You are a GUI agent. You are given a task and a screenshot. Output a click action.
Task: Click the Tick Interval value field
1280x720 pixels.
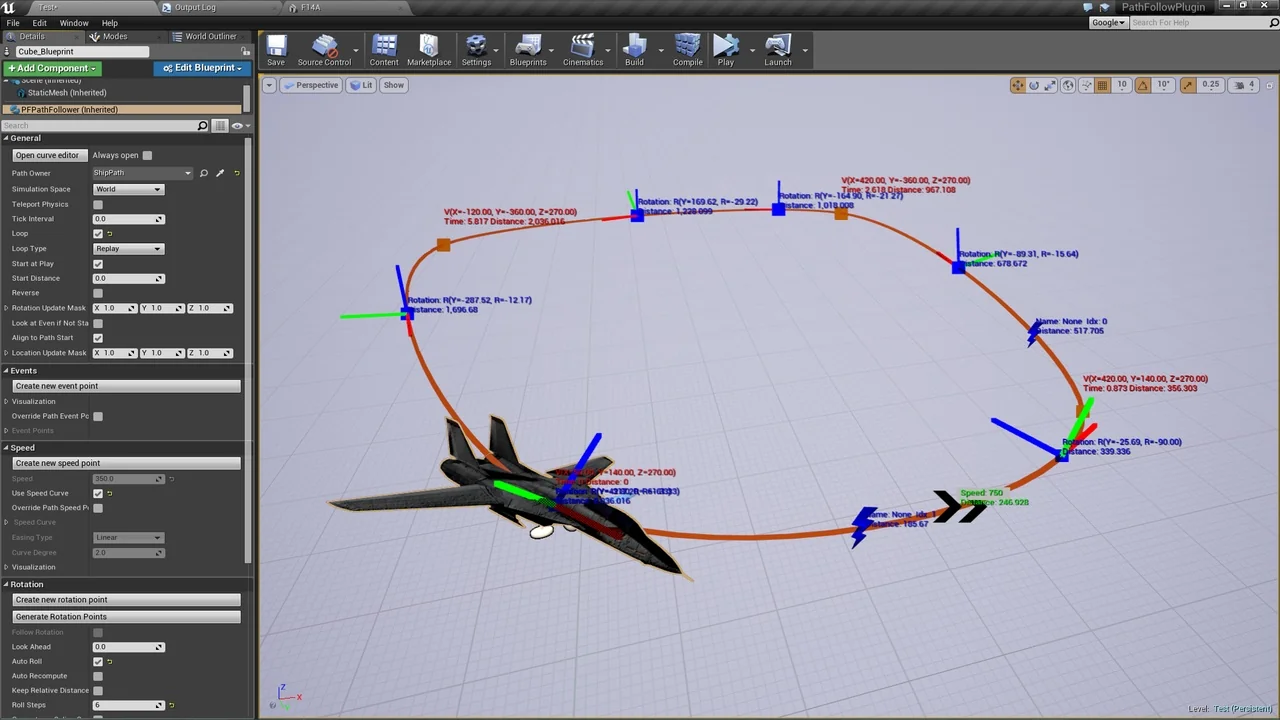(124, 219)
